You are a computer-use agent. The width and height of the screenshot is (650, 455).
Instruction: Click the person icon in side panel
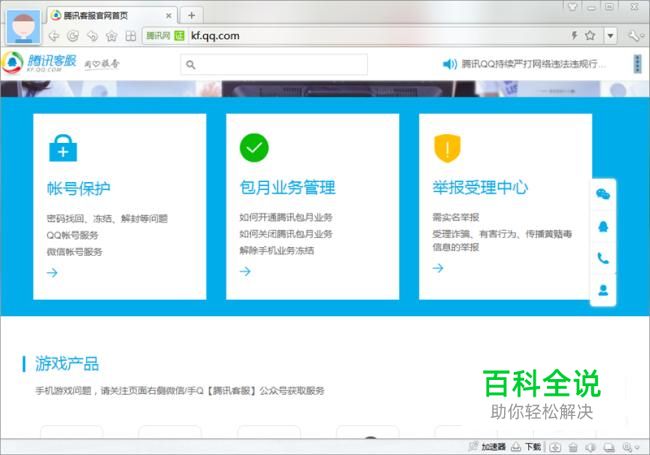[603, 290]
